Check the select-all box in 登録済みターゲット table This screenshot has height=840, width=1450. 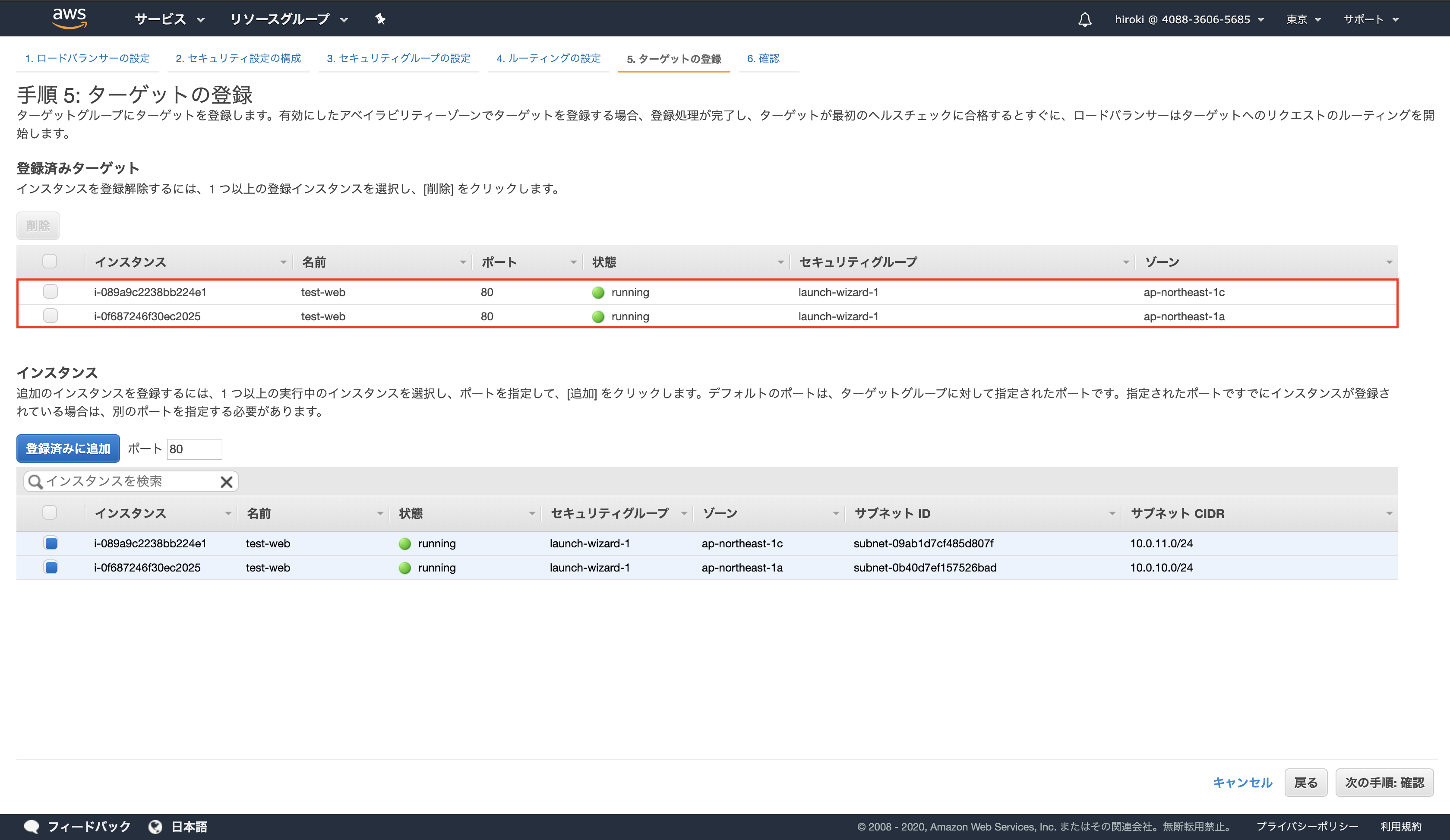[x=50, y=261]
